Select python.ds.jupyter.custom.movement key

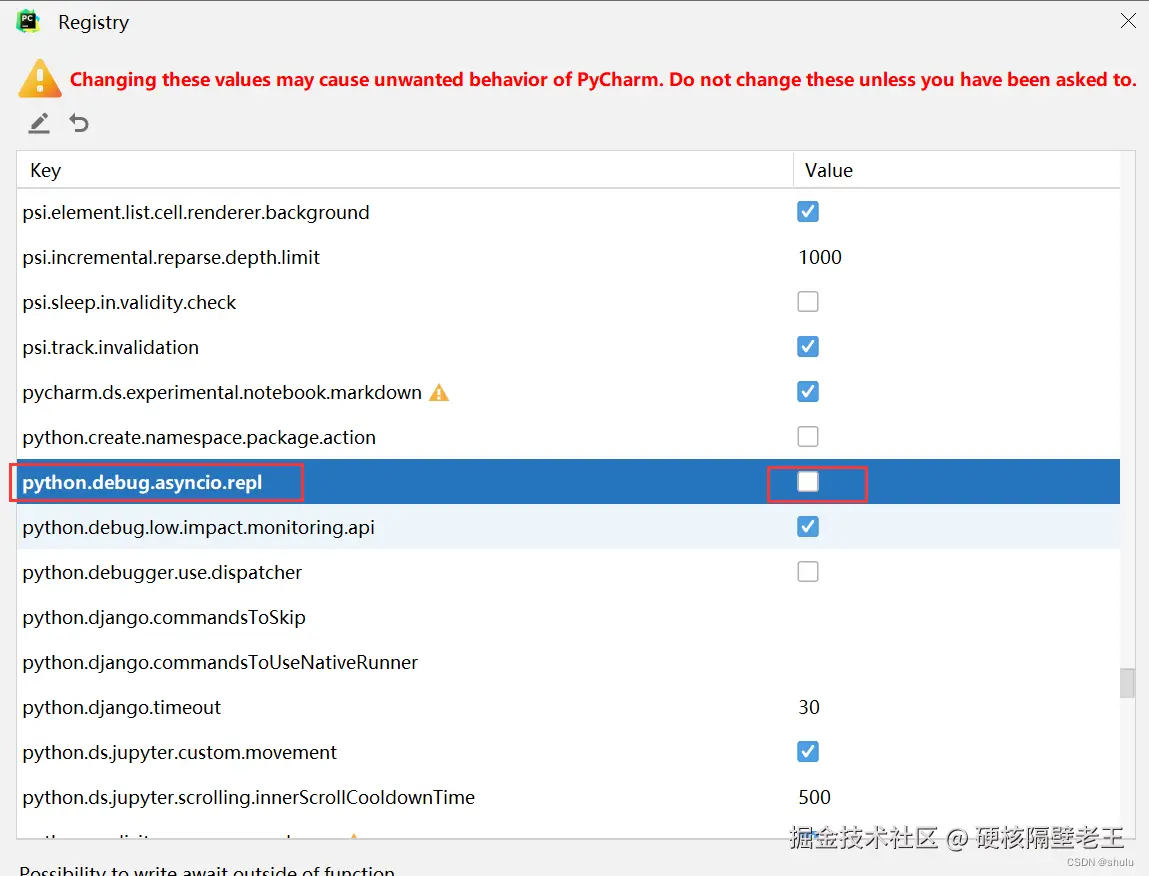(180, 753)
